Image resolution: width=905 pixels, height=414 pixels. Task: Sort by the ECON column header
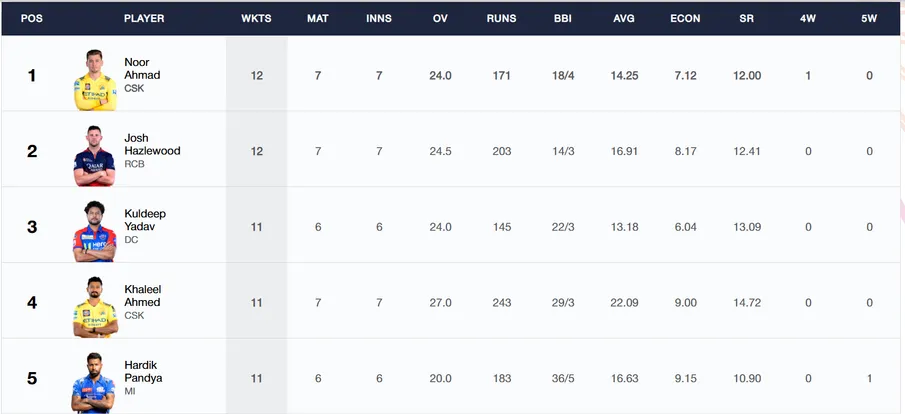tap(685, 18)
